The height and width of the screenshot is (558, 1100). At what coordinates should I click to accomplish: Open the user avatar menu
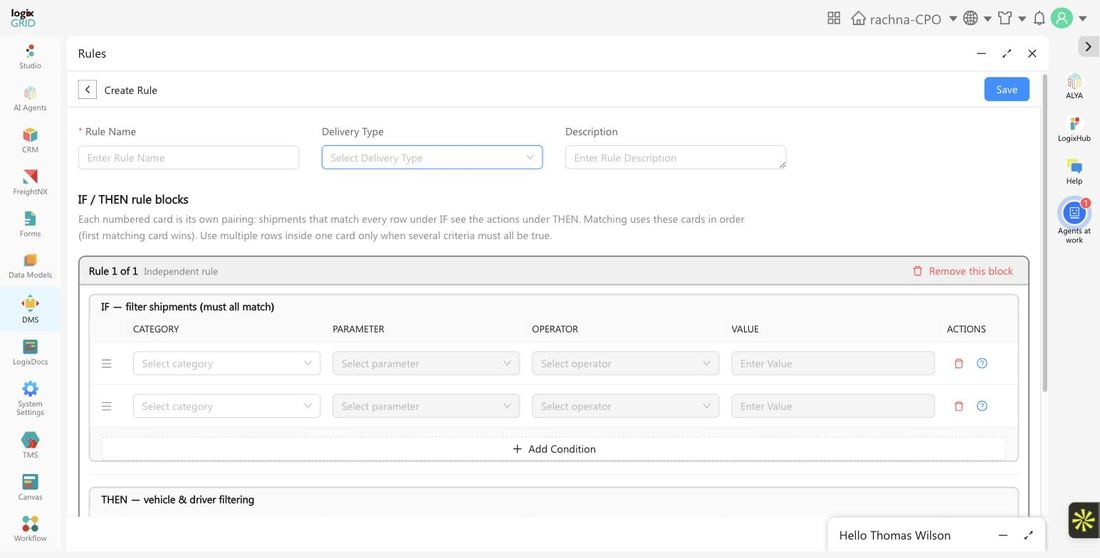(1062, 18)
